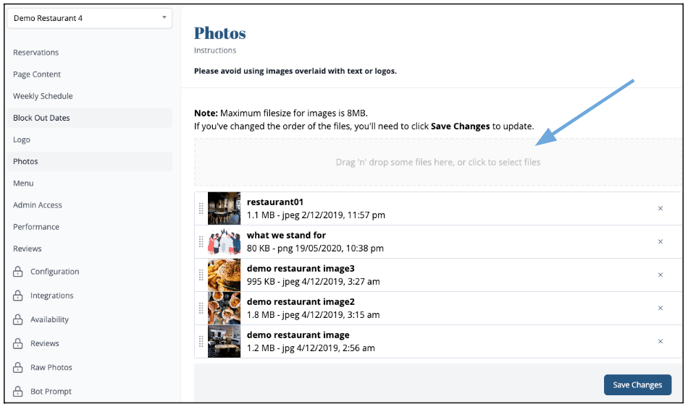The height and width of the screenshot is (409, 688).
Task: Click the Instructions label under Photos
Action: pos(215,50)
